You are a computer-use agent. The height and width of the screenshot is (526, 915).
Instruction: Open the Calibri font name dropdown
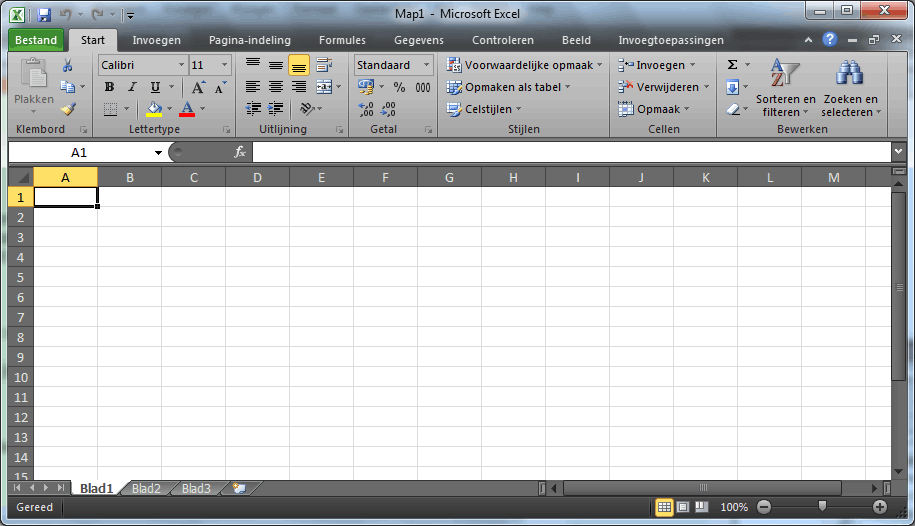pos(181,65)
